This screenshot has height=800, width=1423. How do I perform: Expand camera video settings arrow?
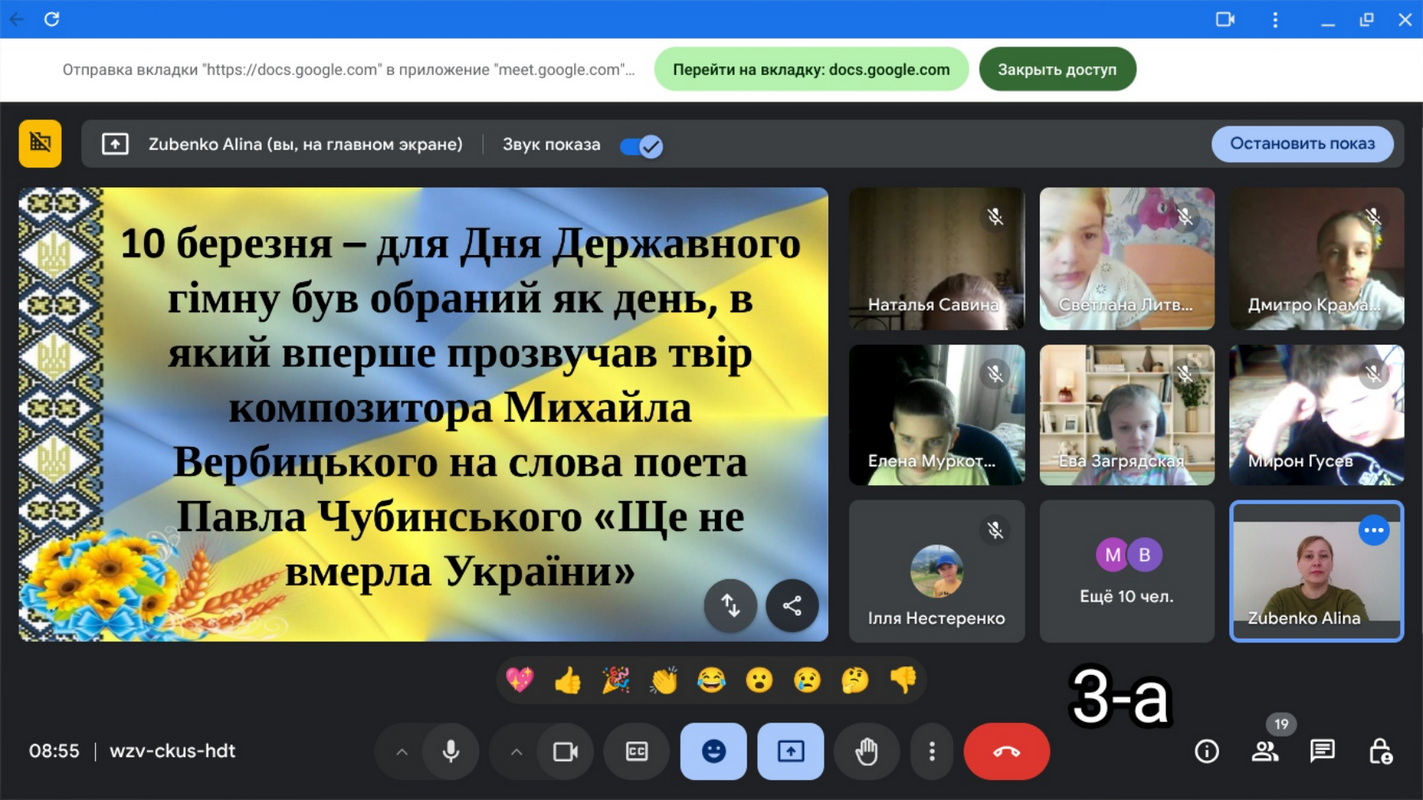tap(517, 751)
